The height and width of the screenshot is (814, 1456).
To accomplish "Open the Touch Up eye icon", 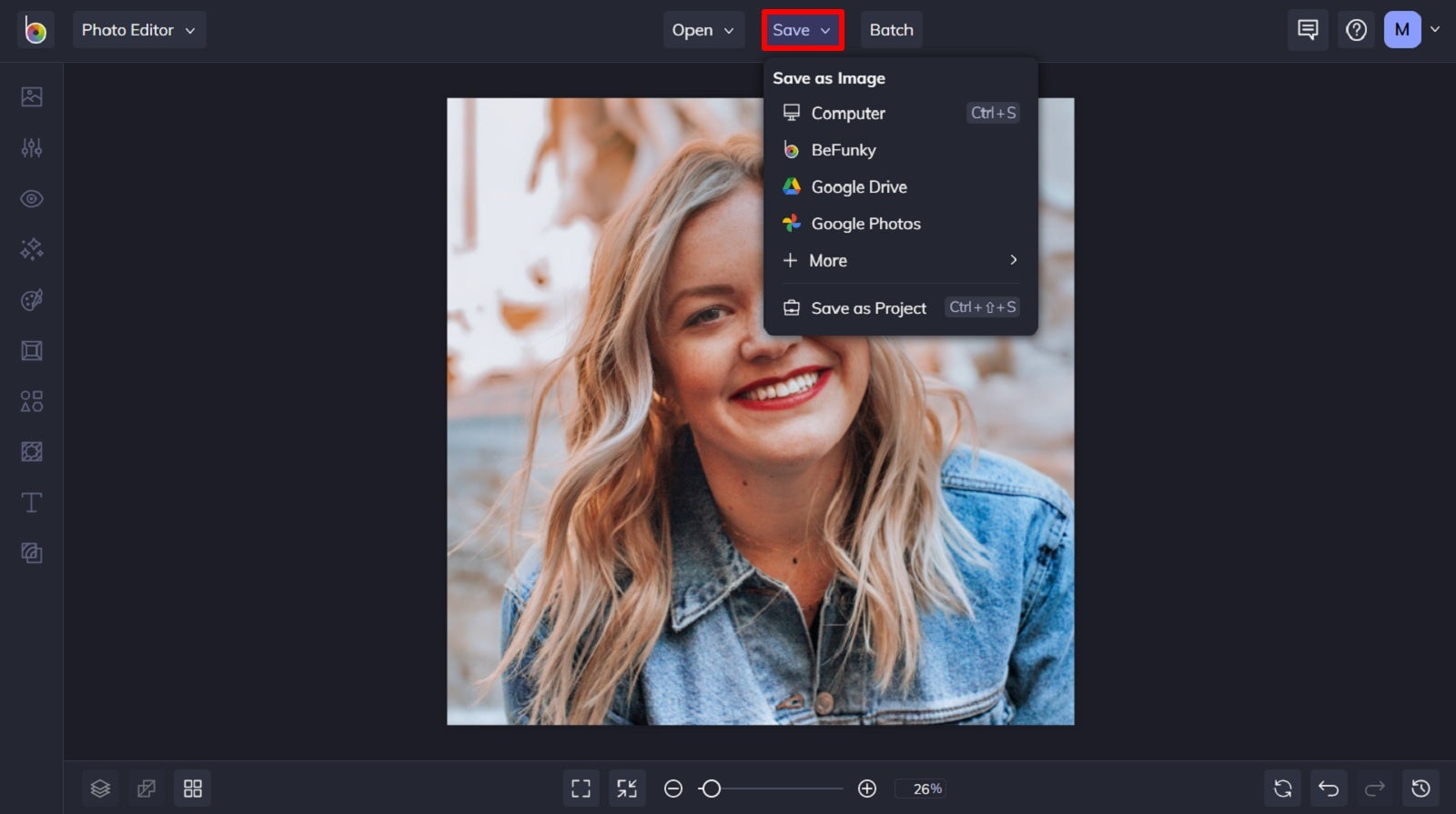I will click(32, 198).
